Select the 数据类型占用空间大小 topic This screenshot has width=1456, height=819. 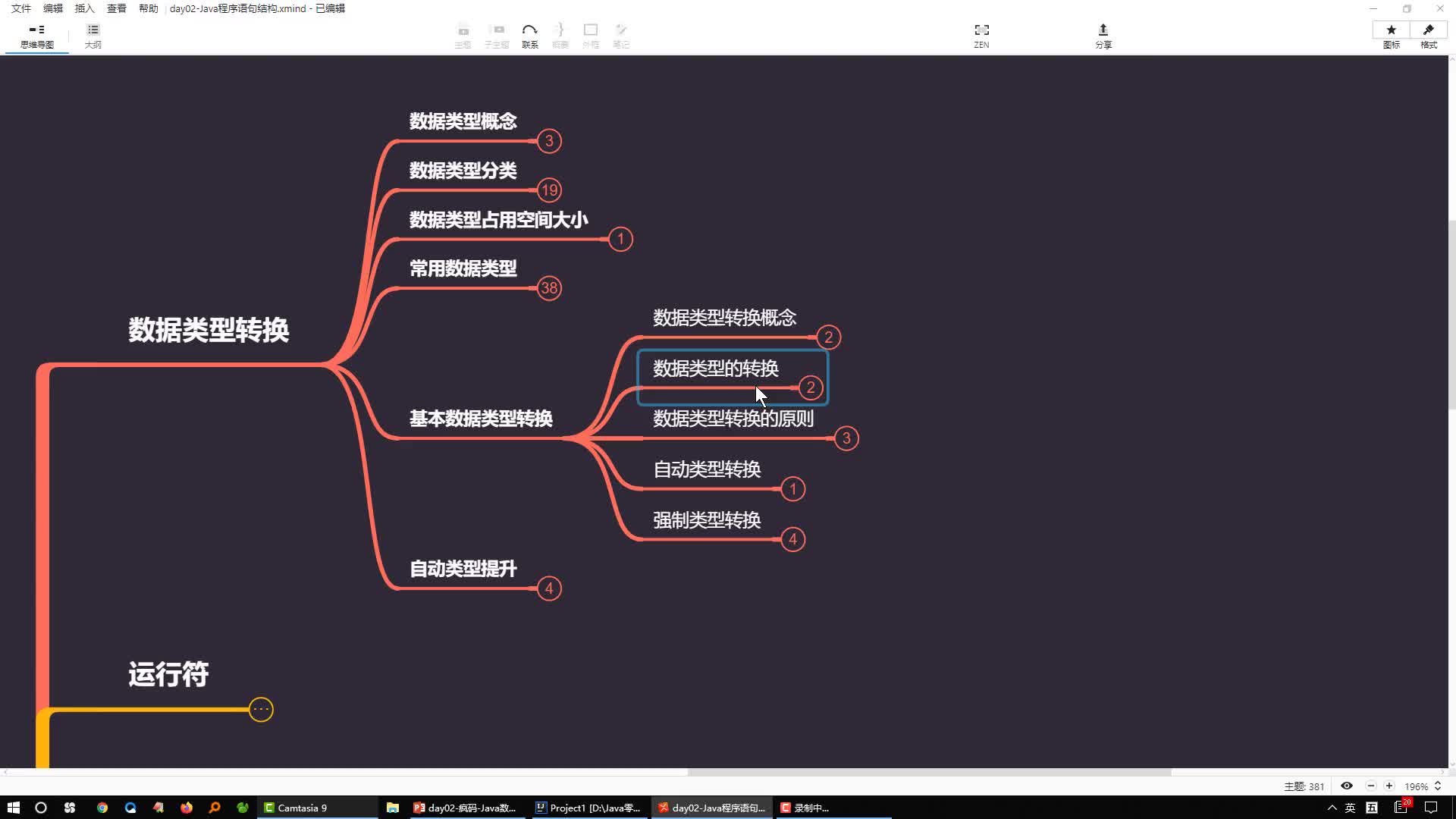pos(498,220)
